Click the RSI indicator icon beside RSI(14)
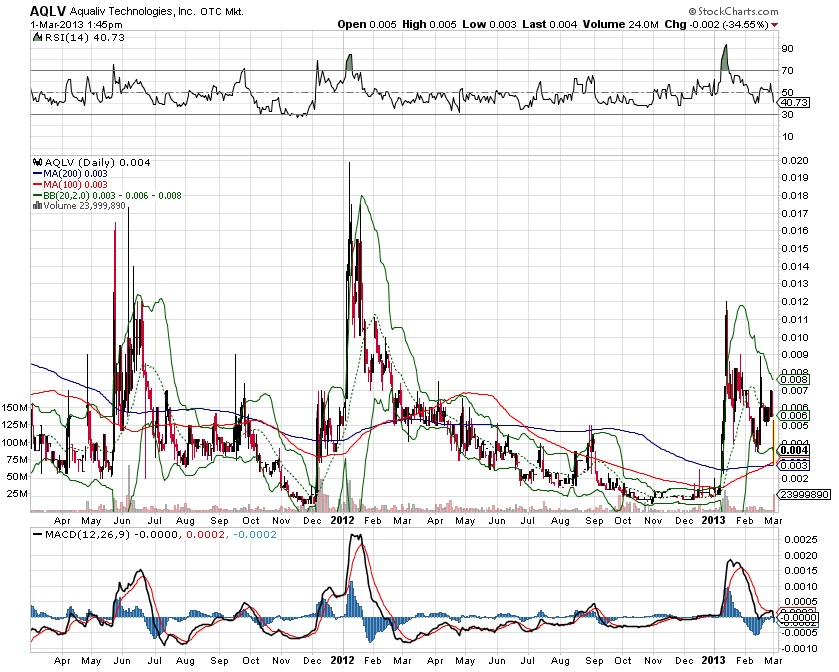This screenshot has height=672, width=839. (37, 37)
